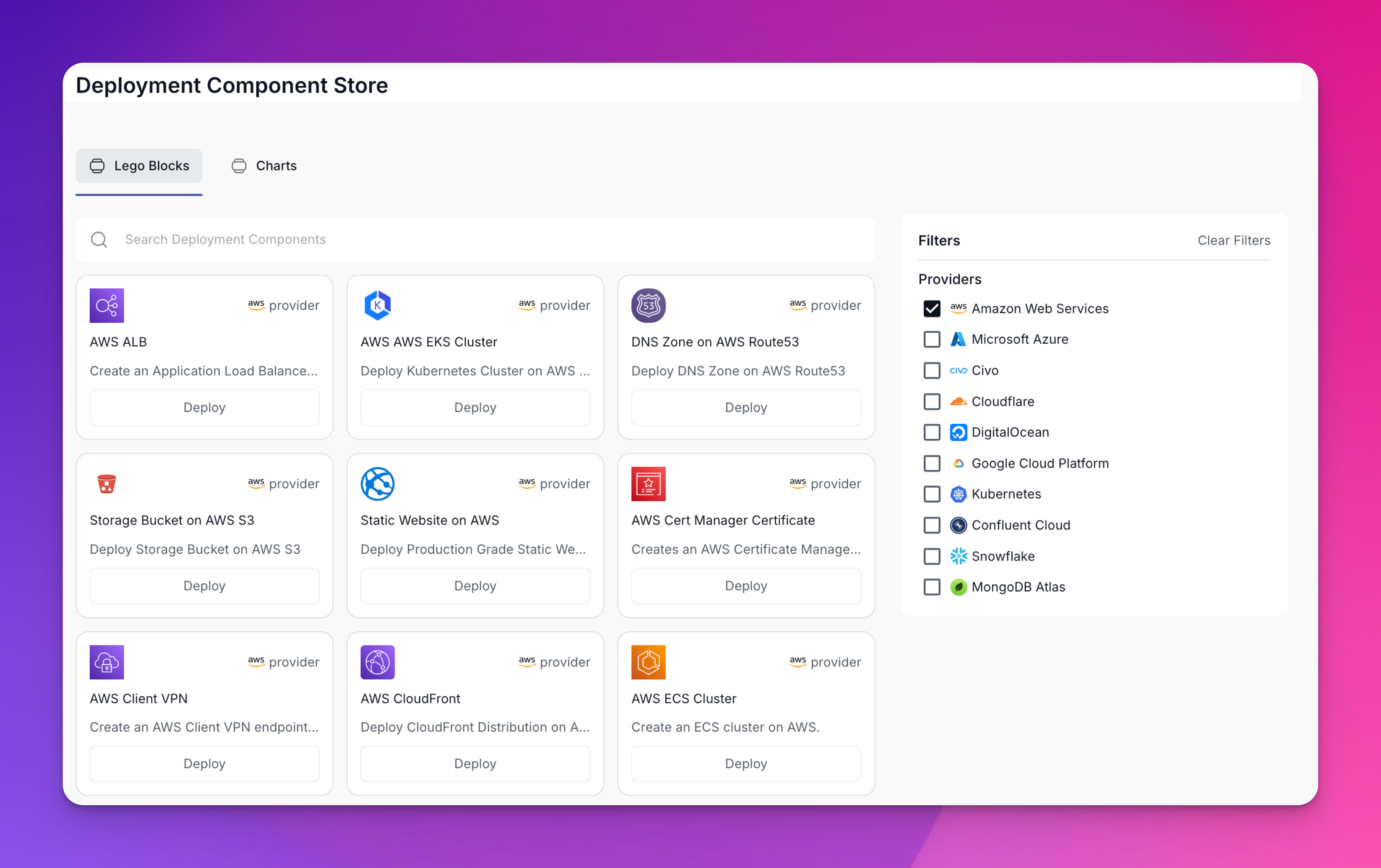Click 'Storage Bucket on AWS S3' title
1381x868 pixels.
[x=171, y=521]
